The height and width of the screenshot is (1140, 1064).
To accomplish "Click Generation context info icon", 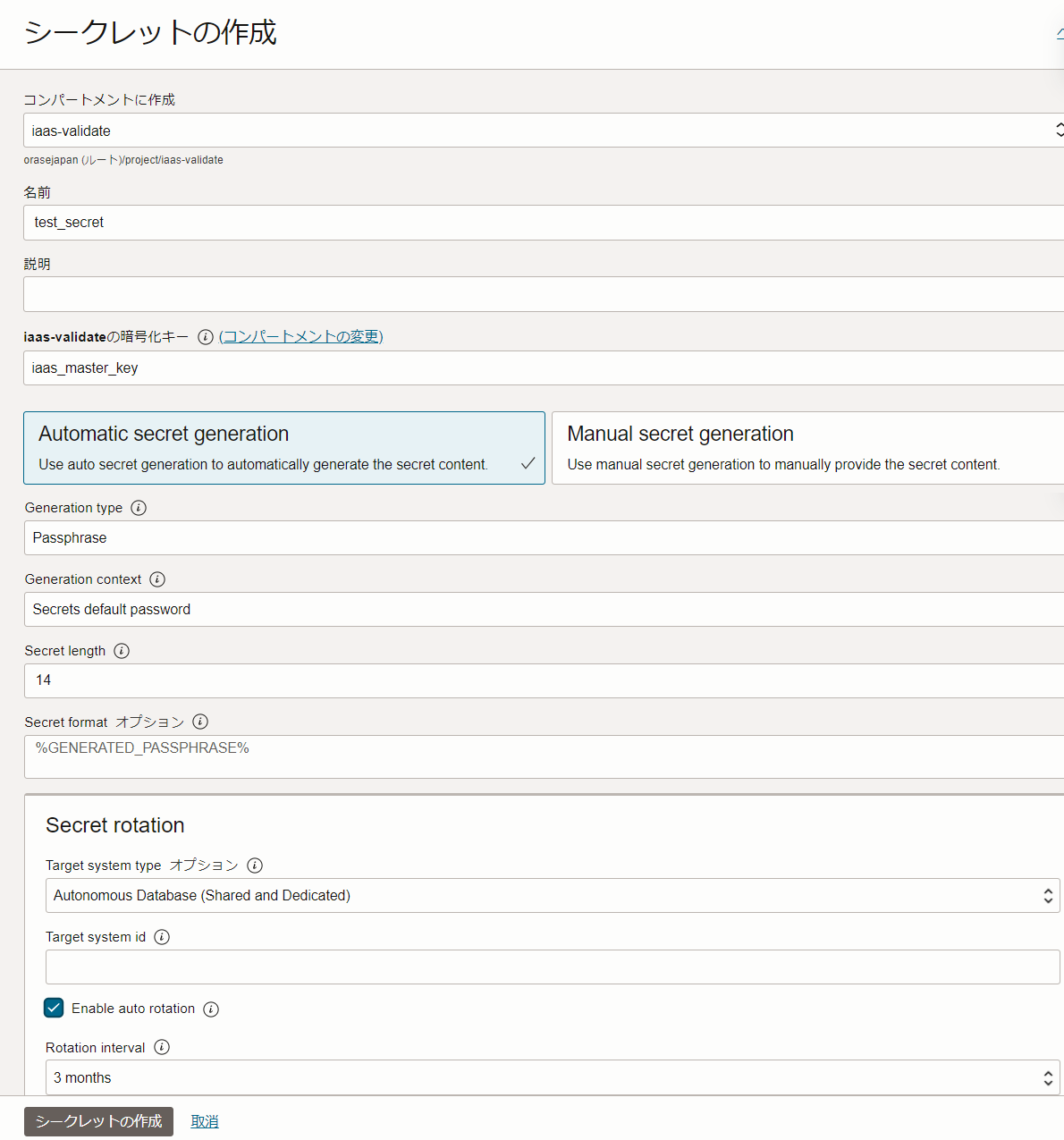I will [x=157, y=579].
